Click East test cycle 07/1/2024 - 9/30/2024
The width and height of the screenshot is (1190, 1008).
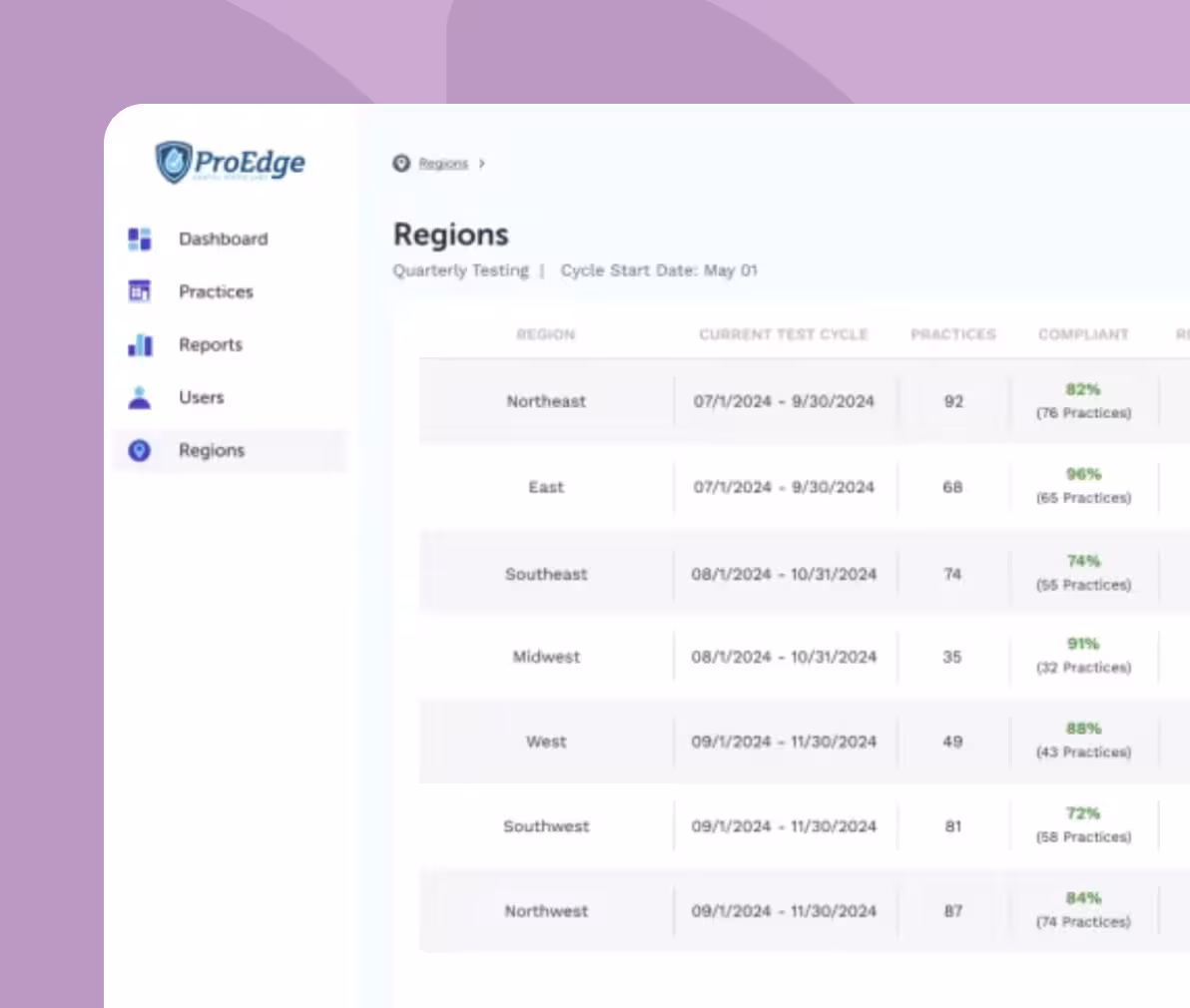click(784, 487)
